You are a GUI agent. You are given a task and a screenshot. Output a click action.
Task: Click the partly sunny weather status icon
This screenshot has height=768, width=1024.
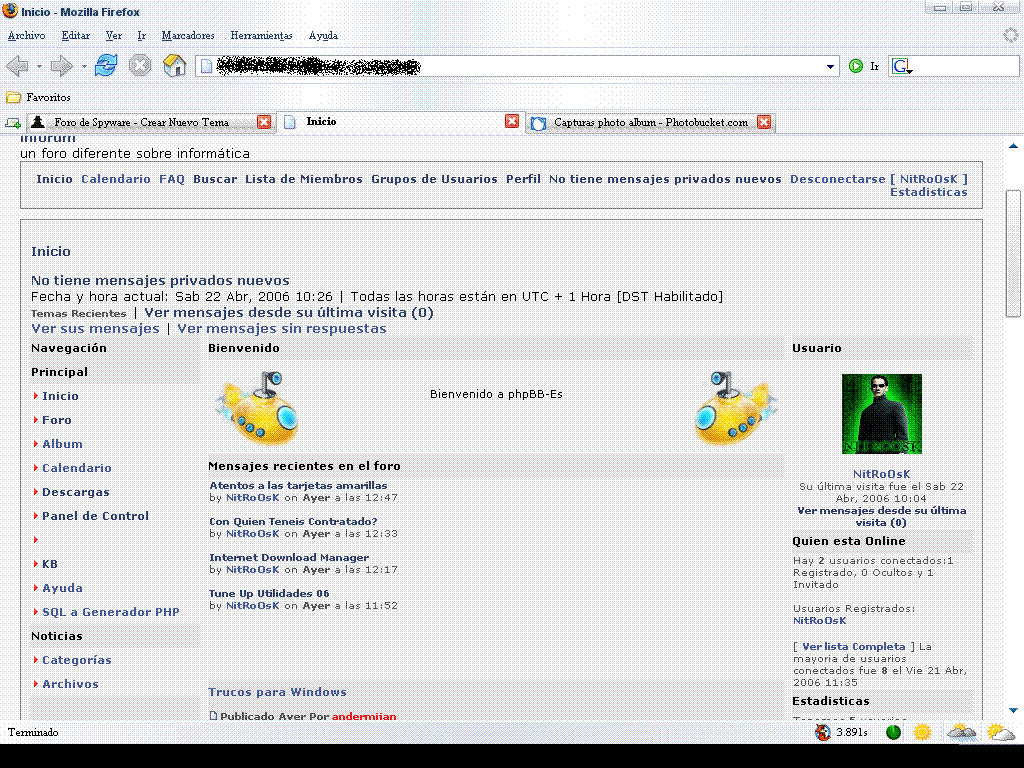pyautogui.click(x=1000, y=732)
